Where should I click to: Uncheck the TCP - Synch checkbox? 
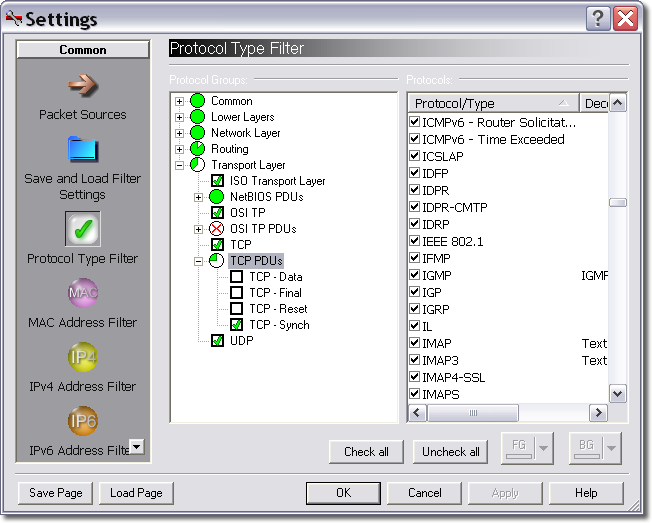[x=237, y=325]
